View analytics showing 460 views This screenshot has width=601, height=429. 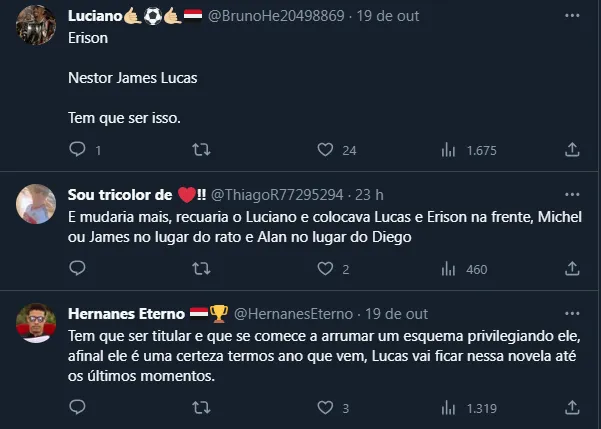coord(448,269)
